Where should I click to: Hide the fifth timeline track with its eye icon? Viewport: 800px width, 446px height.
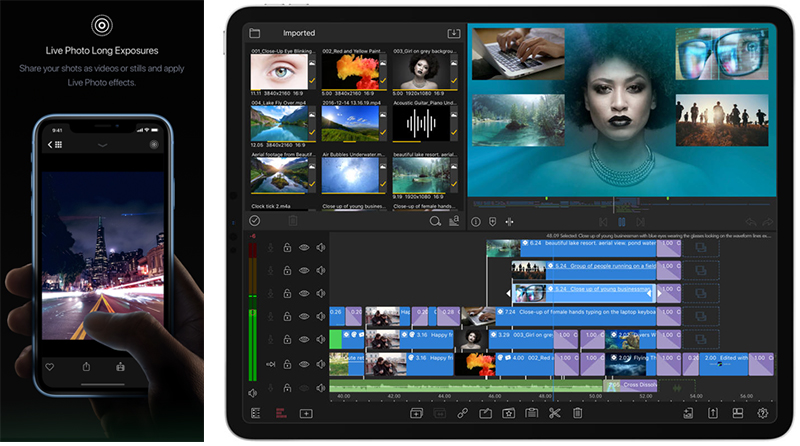pyautogui.click(x=304, y=339)
